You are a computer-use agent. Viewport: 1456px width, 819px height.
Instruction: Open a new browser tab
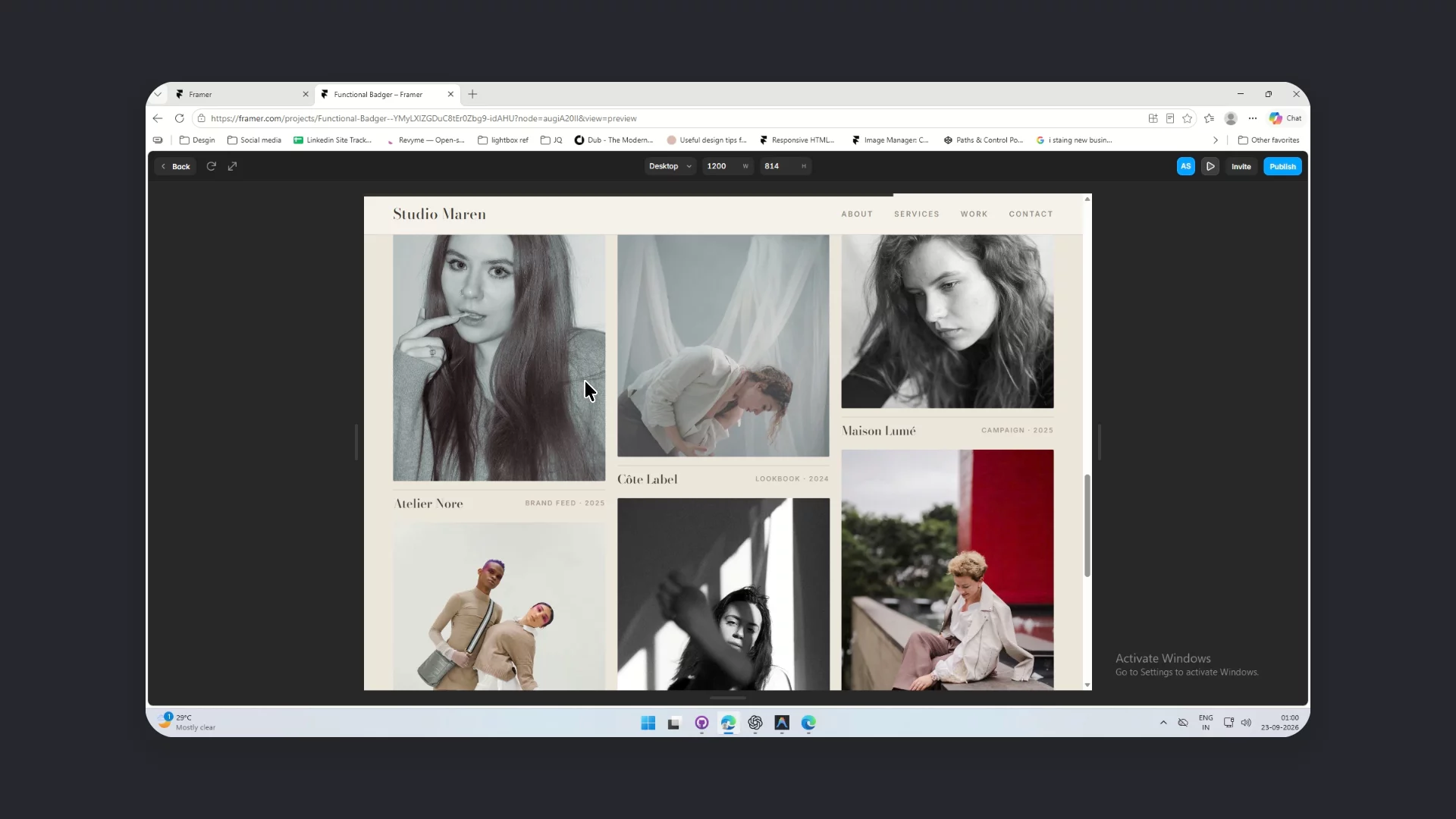coord(472,94)
